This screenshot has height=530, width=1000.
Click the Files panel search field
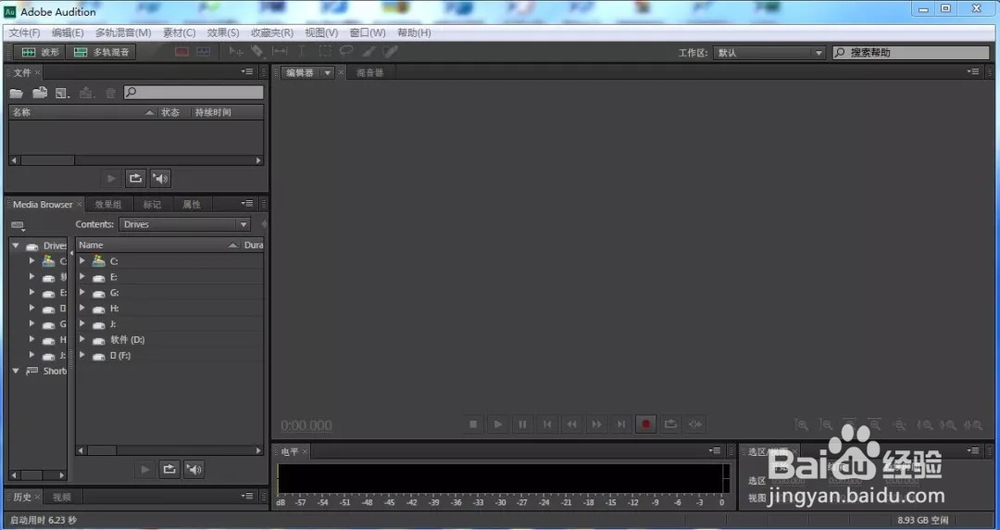point(193,92)
